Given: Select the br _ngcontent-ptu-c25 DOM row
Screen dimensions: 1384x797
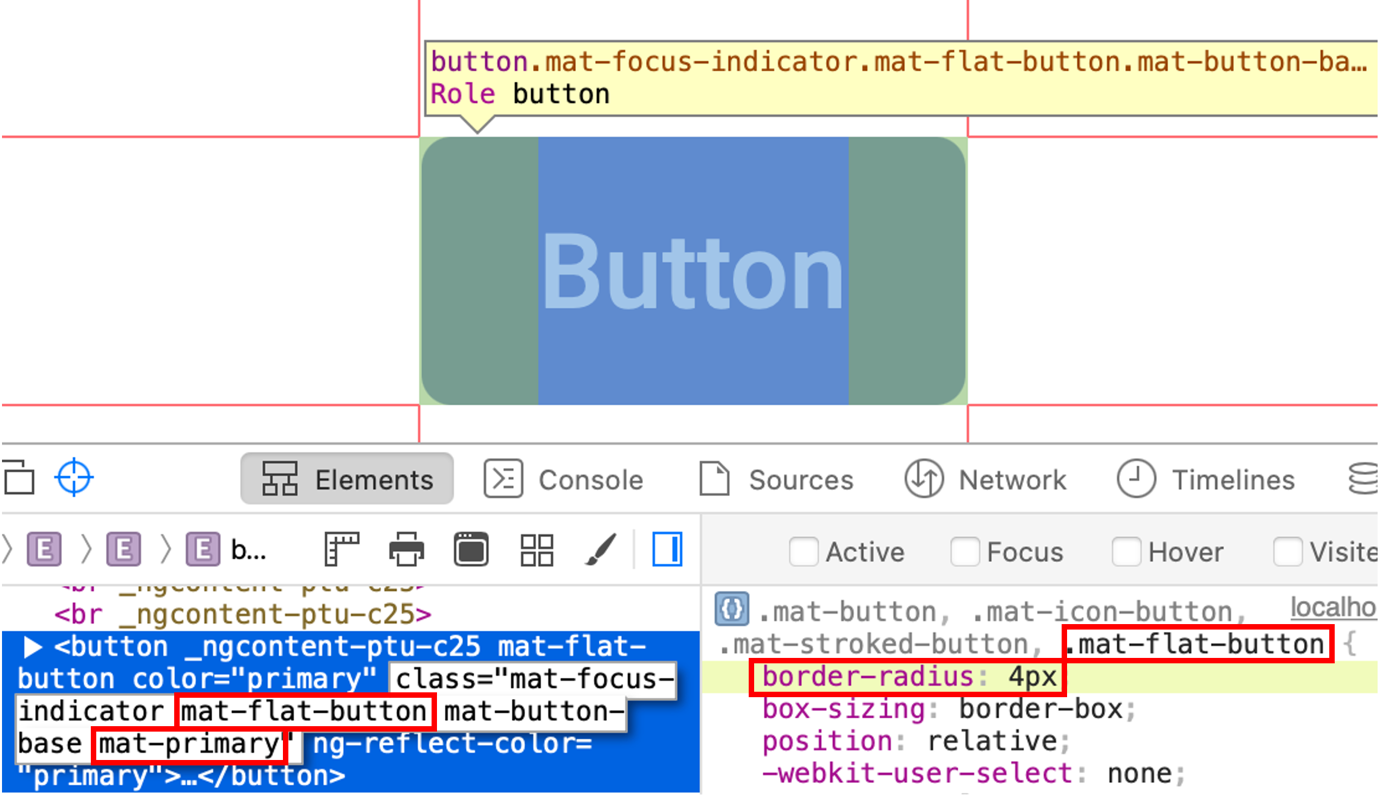Looking at the screenshot, I should tap(243, 613).
